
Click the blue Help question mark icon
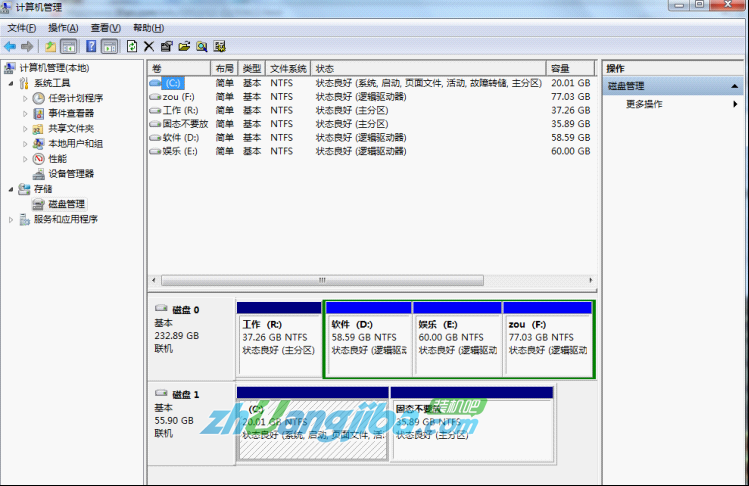point(91,46)
